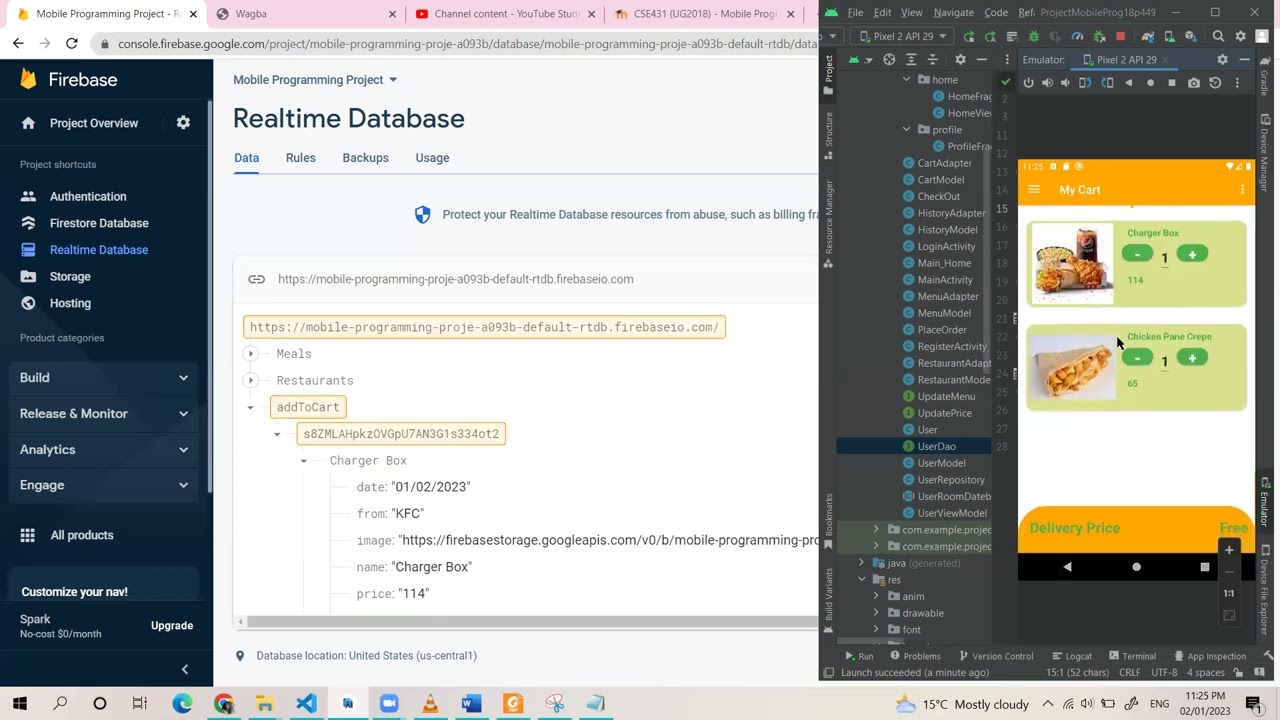
Task: Click the Debug app bug icon in Android Studio
Action: coord(1034,36)
